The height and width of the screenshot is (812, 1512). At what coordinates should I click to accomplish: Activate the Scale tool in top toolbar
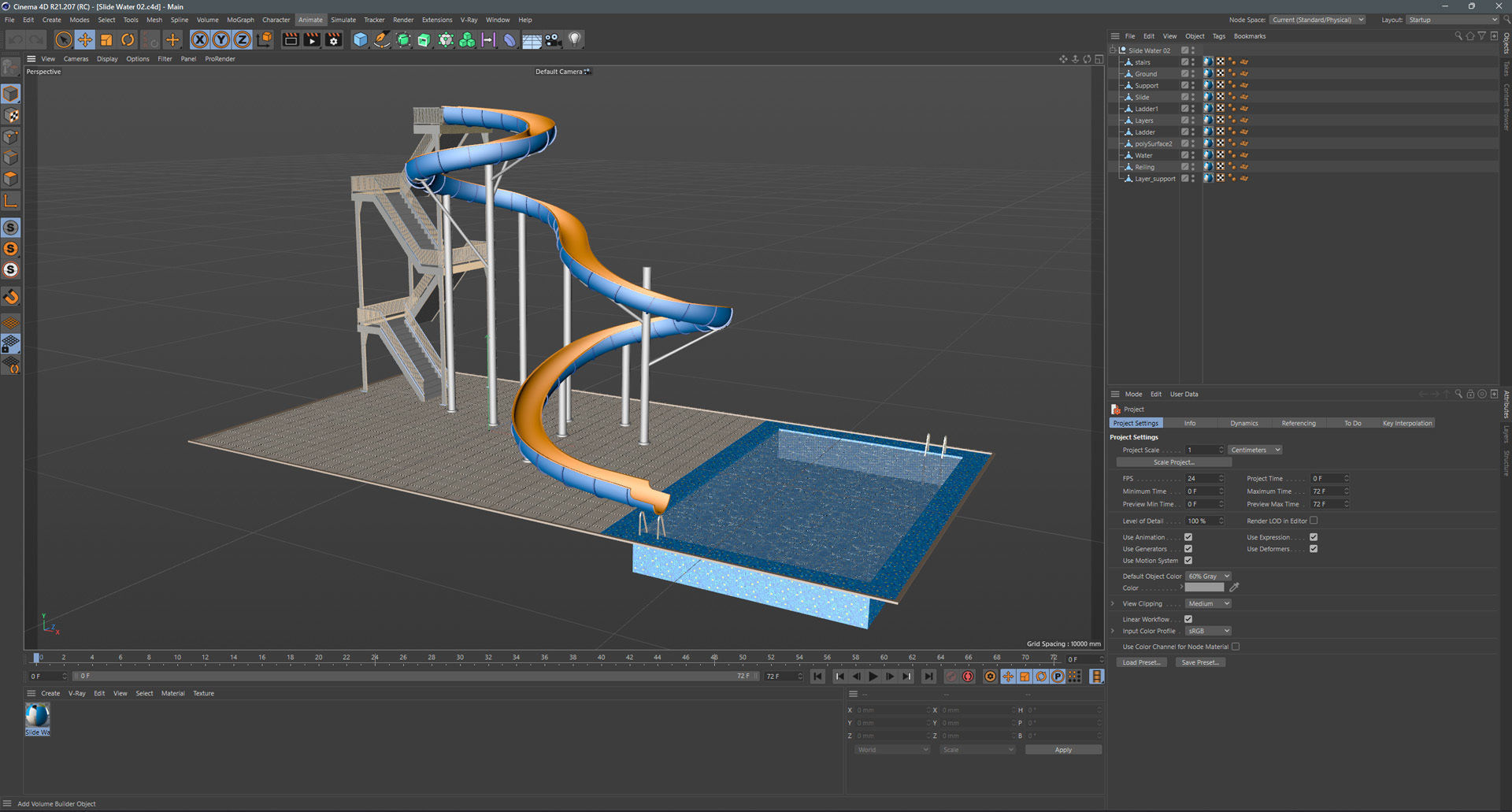(x=106, y=39)
